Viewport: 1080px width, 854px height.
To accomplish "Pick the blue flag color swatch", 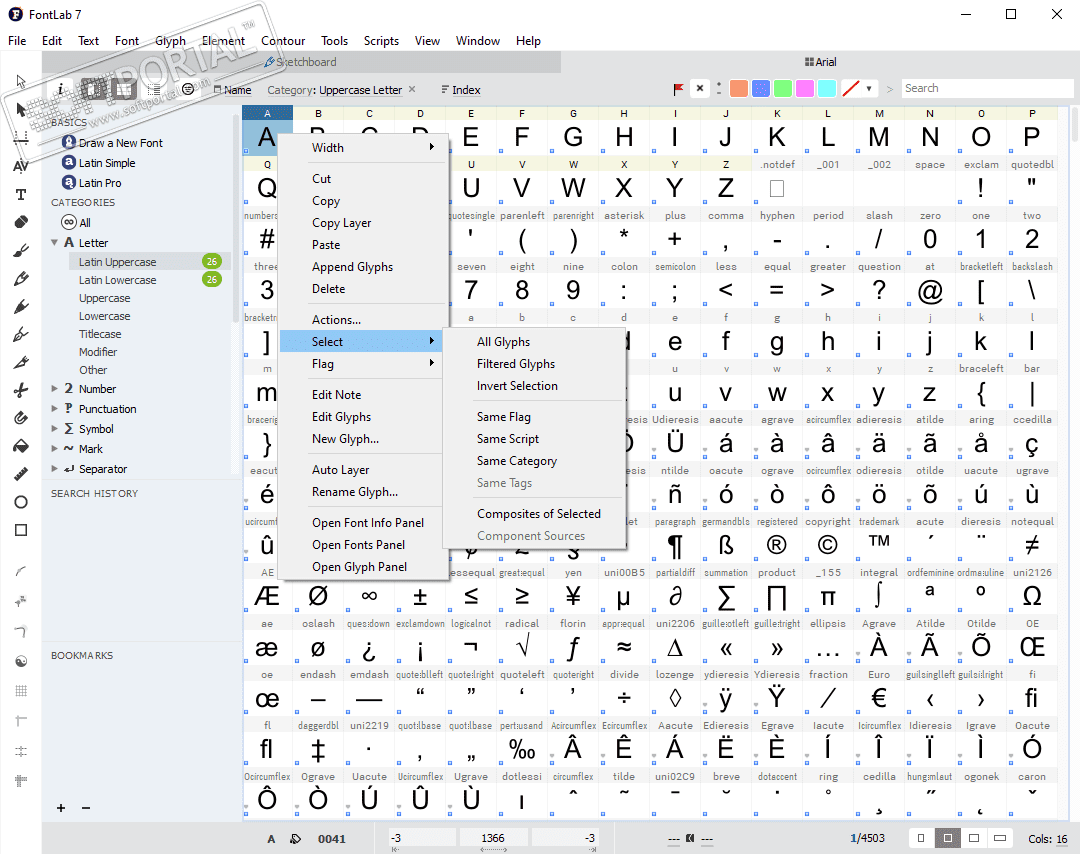I will [761, 88].
